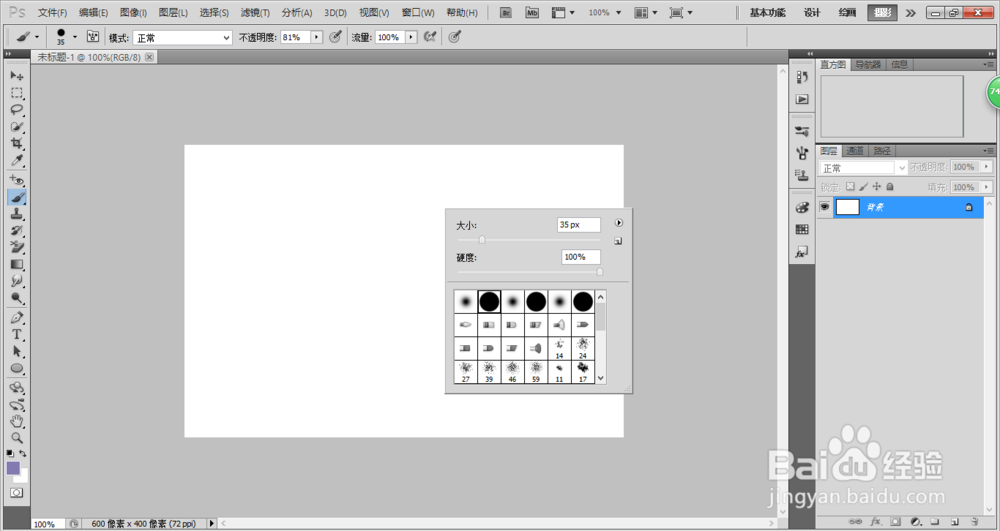Open the flow 100% slider arrow
1000x531 pixels.
point(411,38)
